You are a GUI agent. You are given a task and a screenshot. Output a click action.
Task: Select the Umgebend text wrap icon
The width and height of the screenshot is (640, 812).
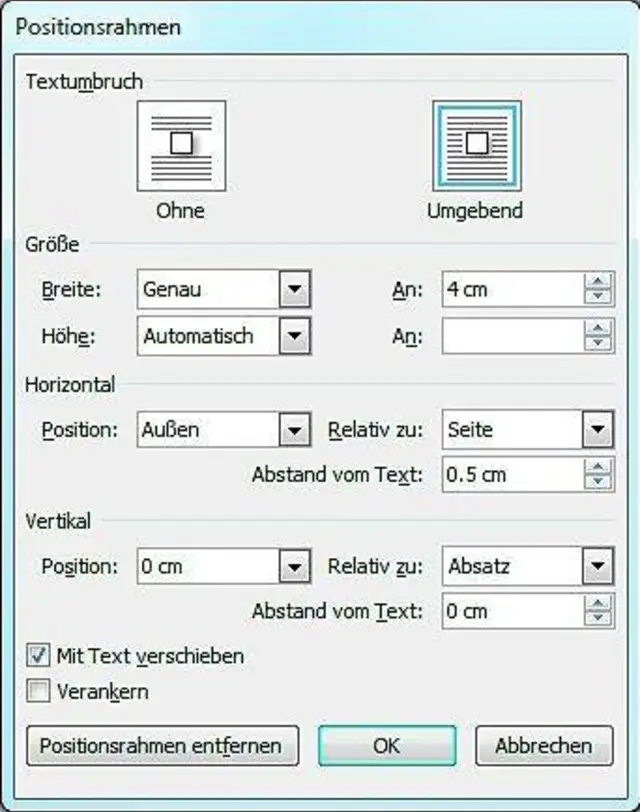pyautogui.click(x=476, y=145)
